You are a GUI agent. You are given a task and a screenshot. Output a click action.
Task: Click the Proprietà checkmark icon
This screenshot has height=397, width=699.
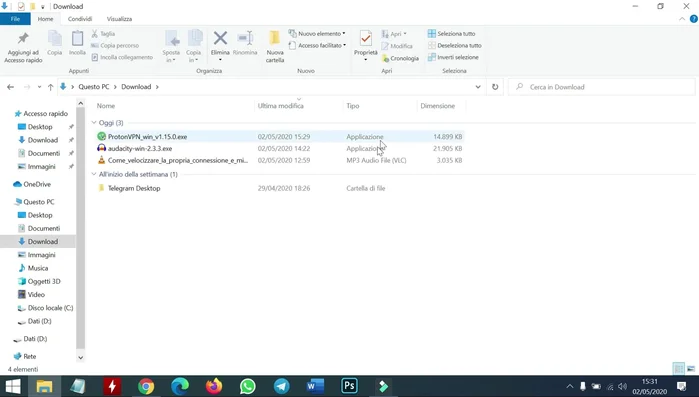point(366,38)
